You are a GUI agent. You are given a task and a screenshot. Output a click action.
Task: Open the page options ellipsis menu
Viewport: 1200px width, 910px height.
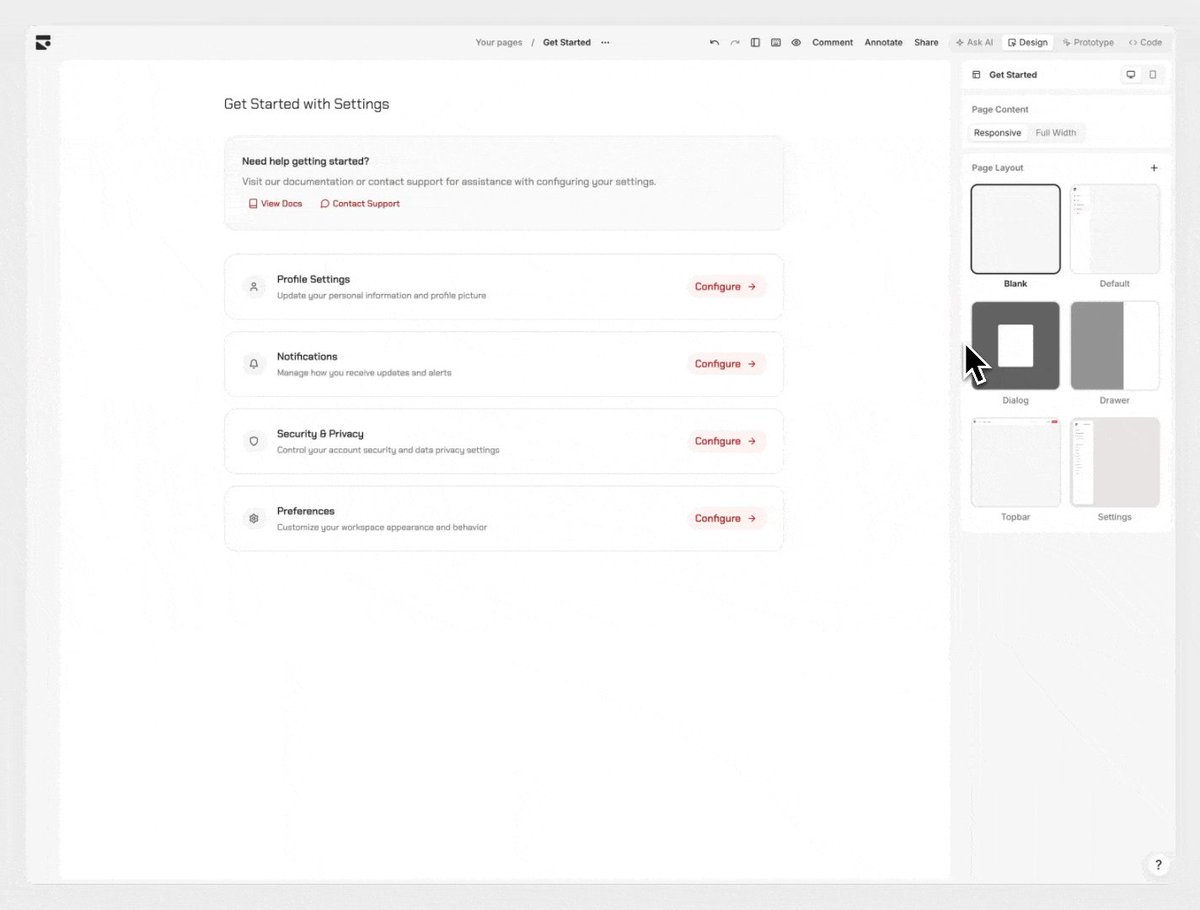click(605, 43)
